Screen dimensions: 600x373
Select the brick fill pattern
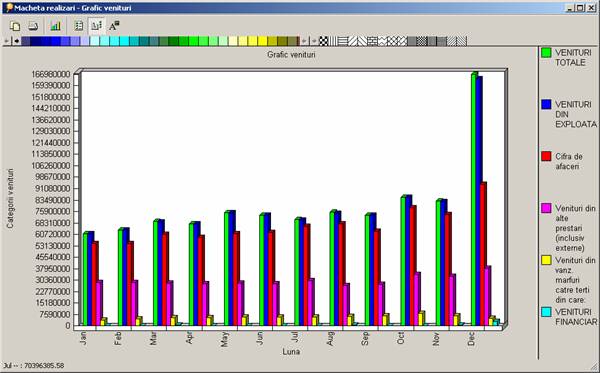372,41
